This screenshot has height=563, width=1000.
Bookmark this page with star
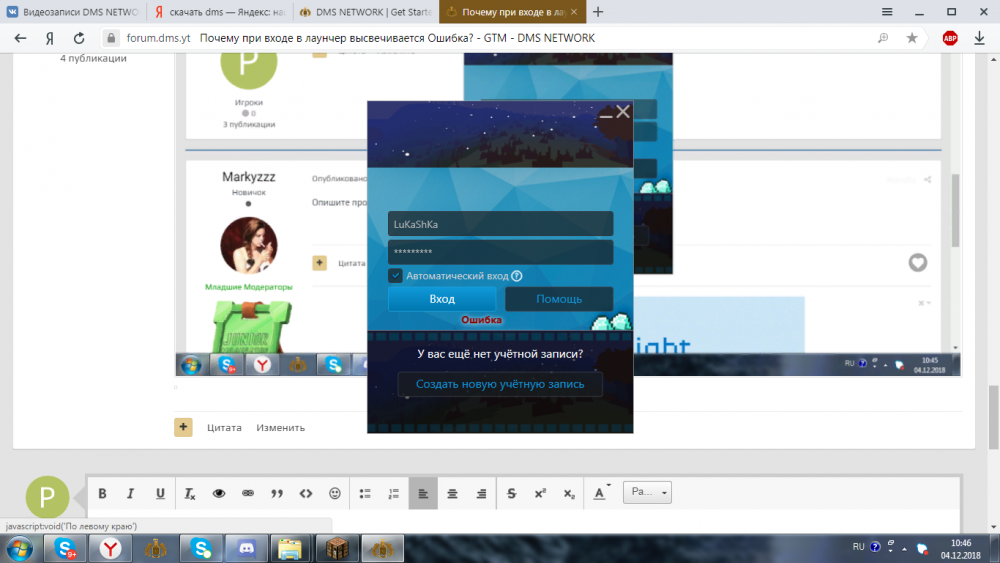tap(912, 38)
